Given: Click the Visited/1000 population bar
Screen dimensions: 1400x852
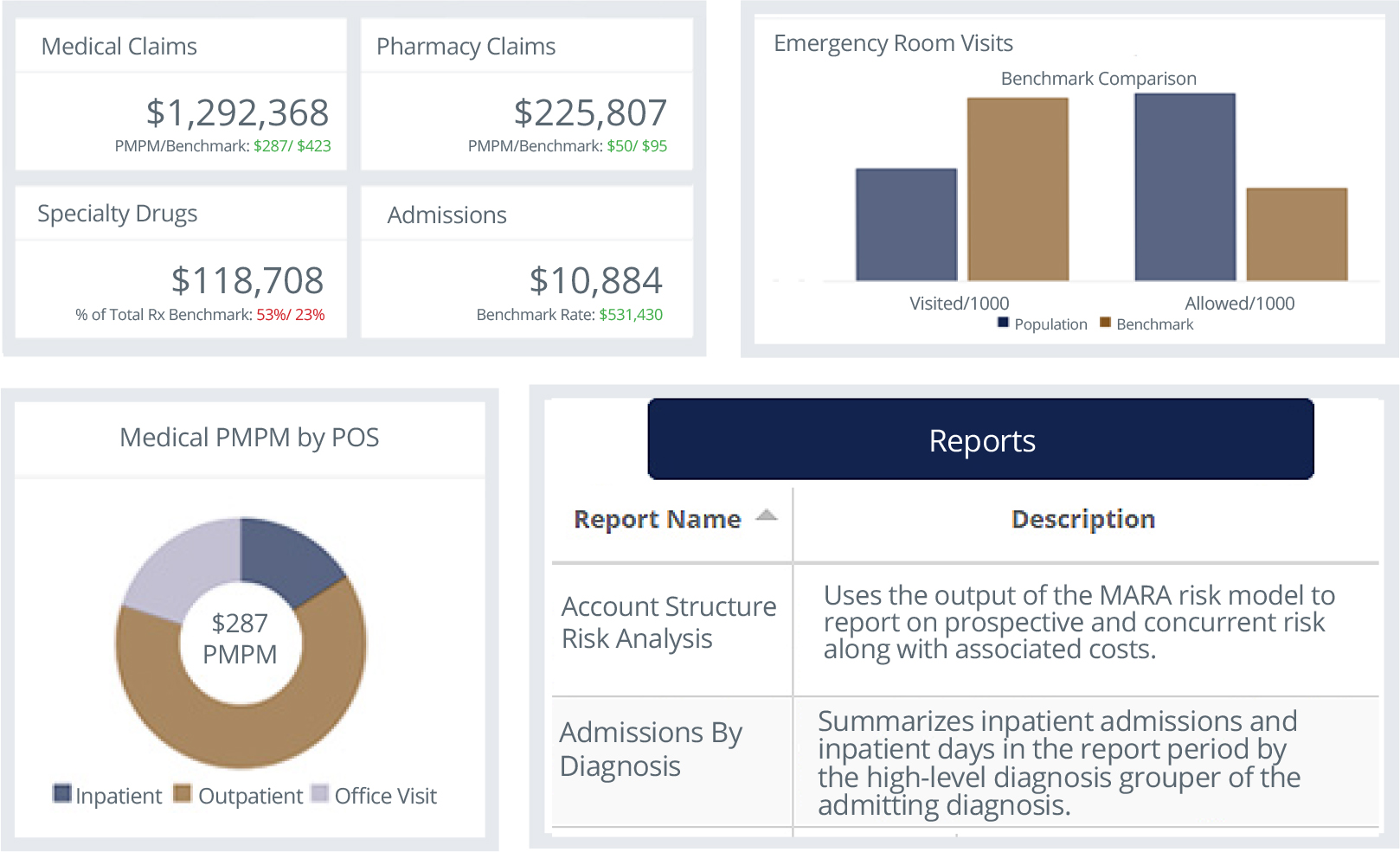Looking at the screenshot, I should pos(906,225).
